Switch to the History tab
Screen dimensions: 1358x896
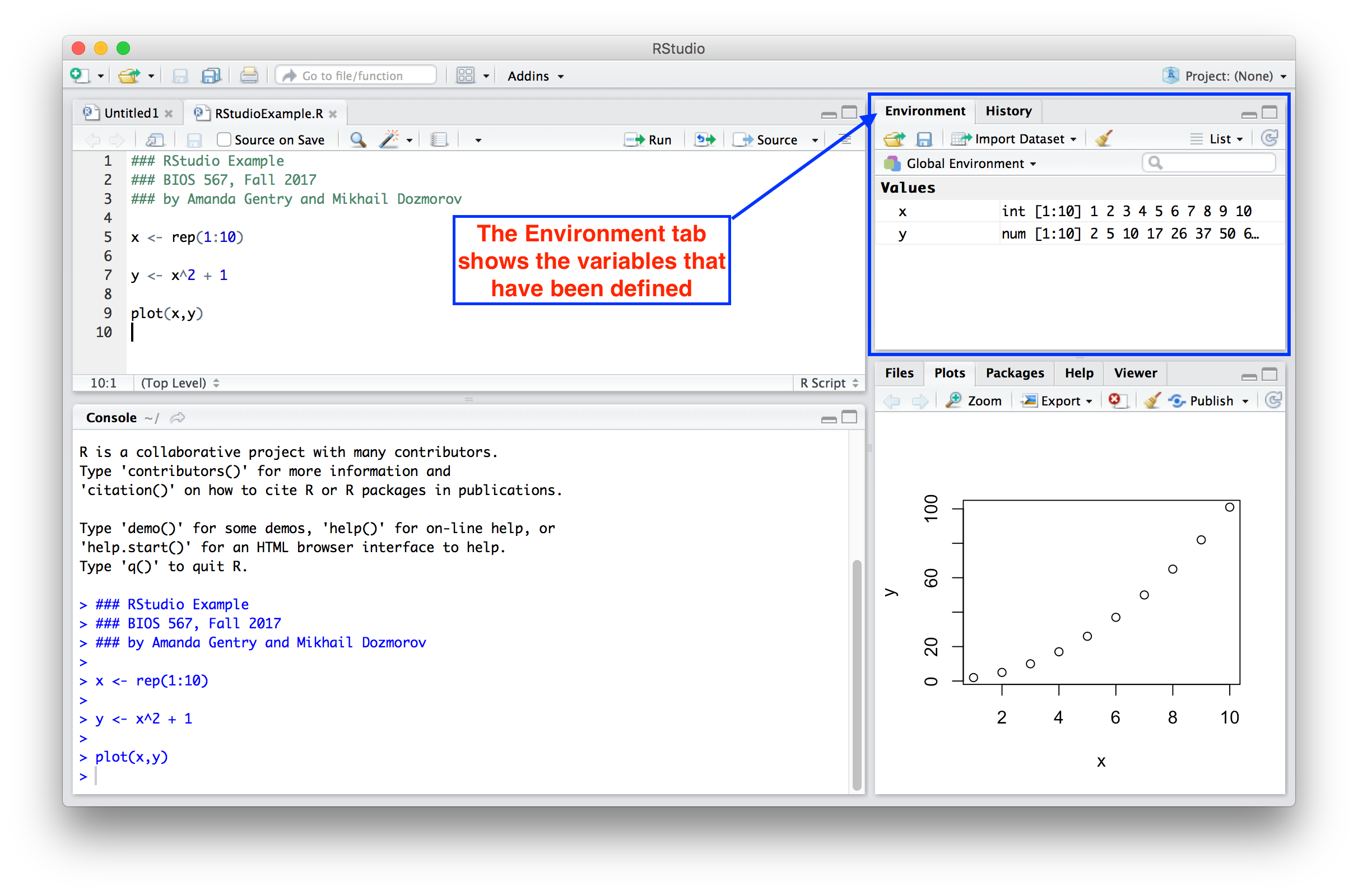tap(1008, 111)
